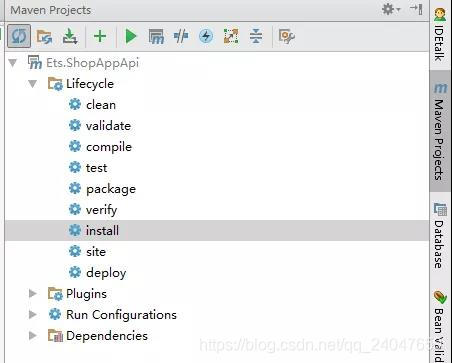The height and width of the screenshot is (363, 452).
Task: Click gear icon next to test
Action: 75,167
